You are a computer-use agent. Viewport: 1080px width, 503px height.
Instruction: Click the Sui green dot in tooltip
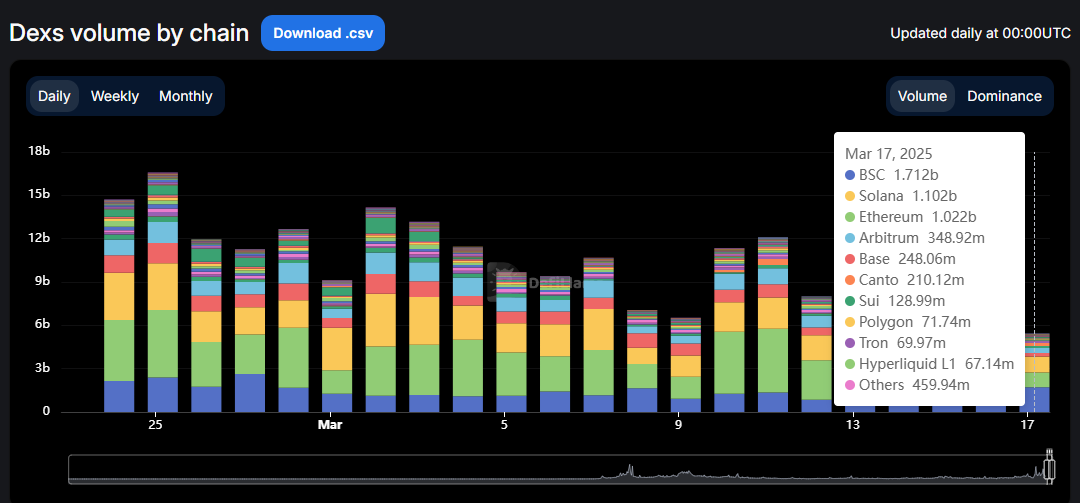[849, 301]
